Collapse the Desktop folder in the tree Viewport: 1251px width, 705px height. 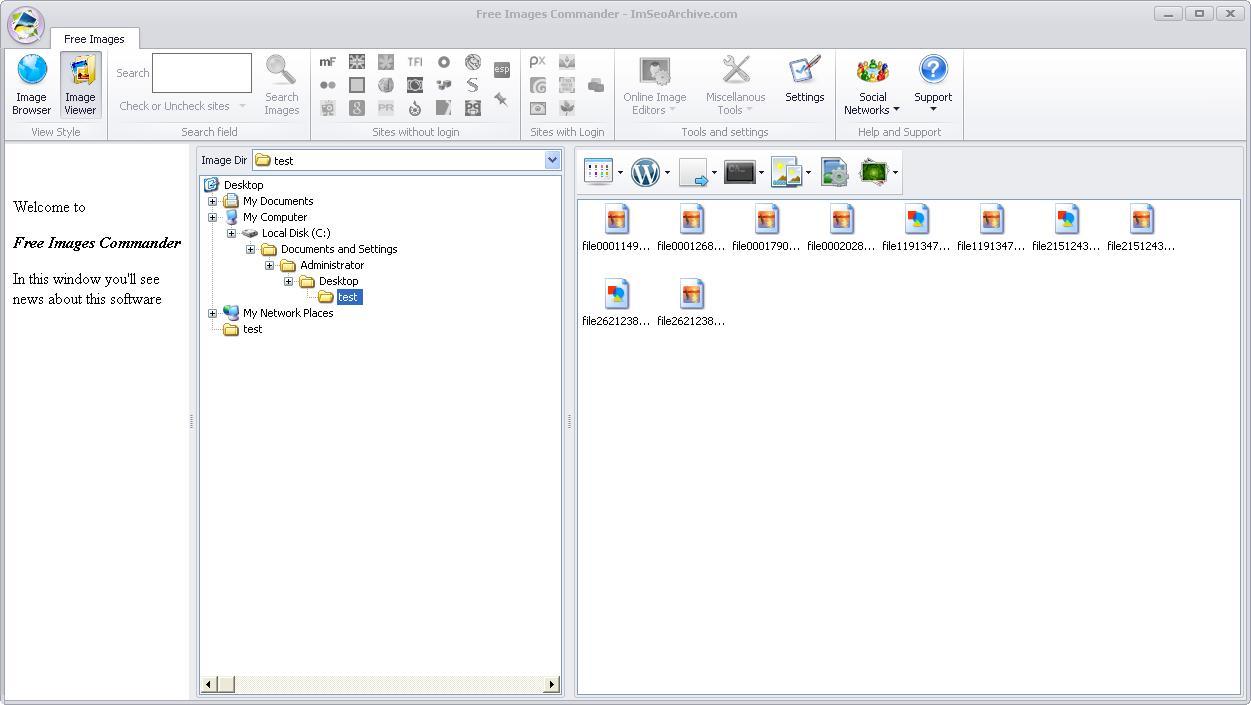(288, 281)
